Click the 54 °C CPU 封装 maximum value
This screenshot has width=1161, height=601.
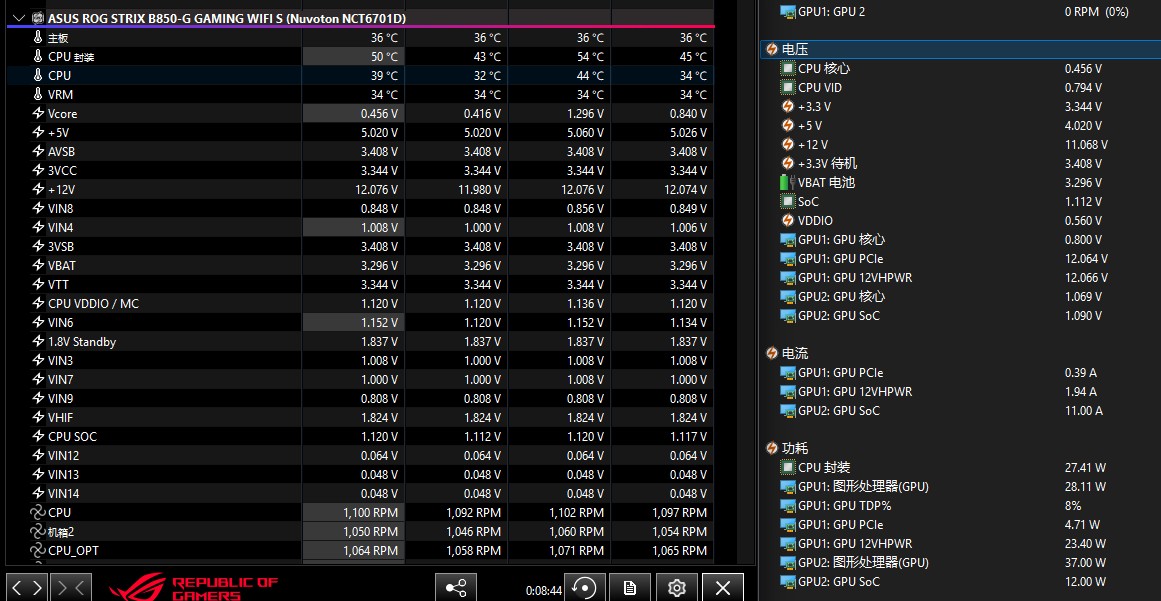590,57
